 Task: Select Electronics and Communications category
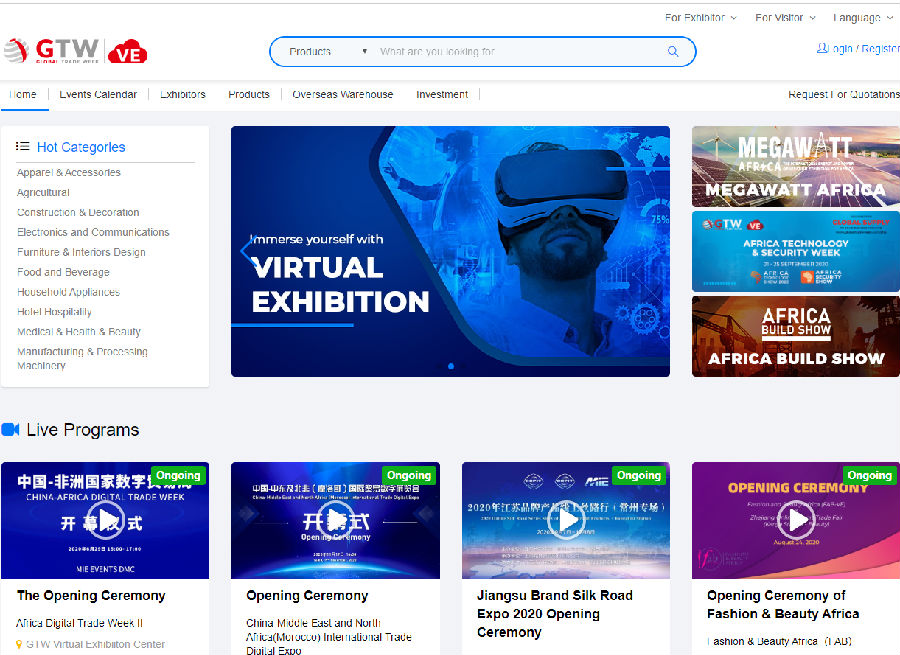[93, 232]
